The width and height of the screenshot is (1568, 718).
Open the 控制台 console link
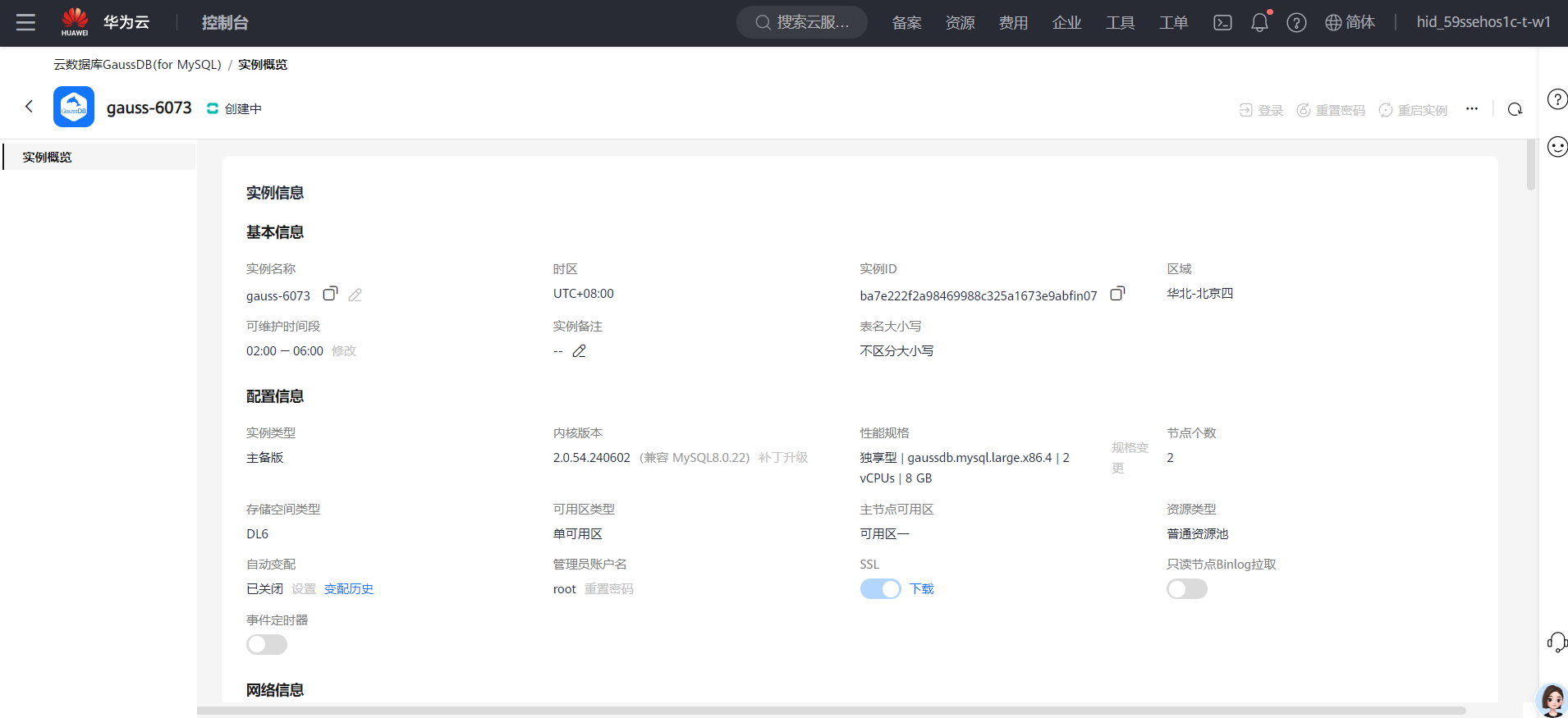[x=225, y=22]
